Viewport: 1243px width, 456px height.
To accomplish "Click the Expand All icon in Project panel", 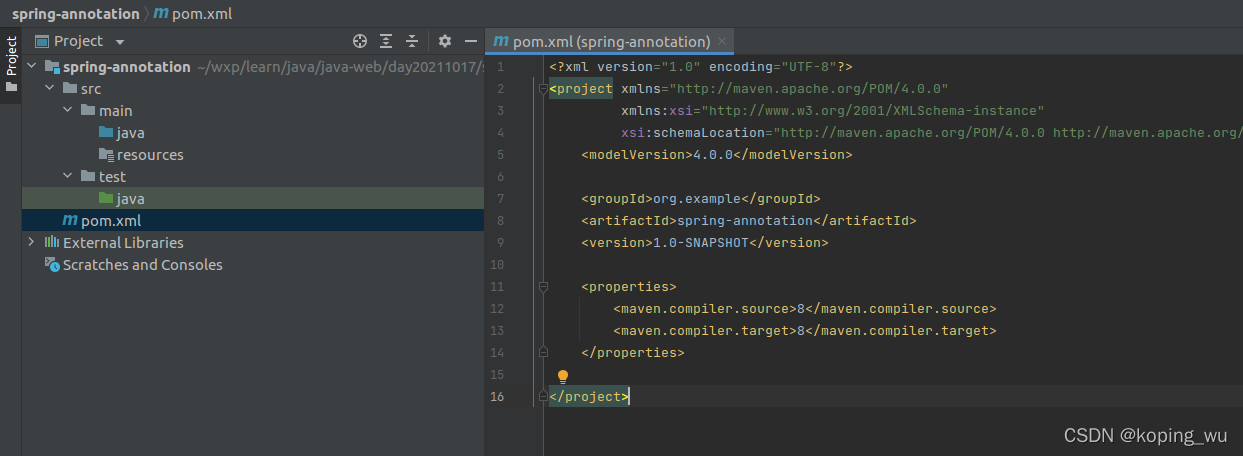I will coord(386,41).
